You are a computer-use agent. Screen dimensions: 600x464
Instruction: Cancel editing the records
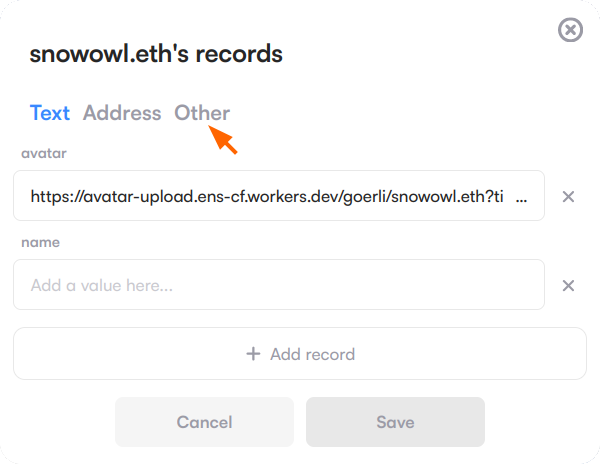click(204, 422)
